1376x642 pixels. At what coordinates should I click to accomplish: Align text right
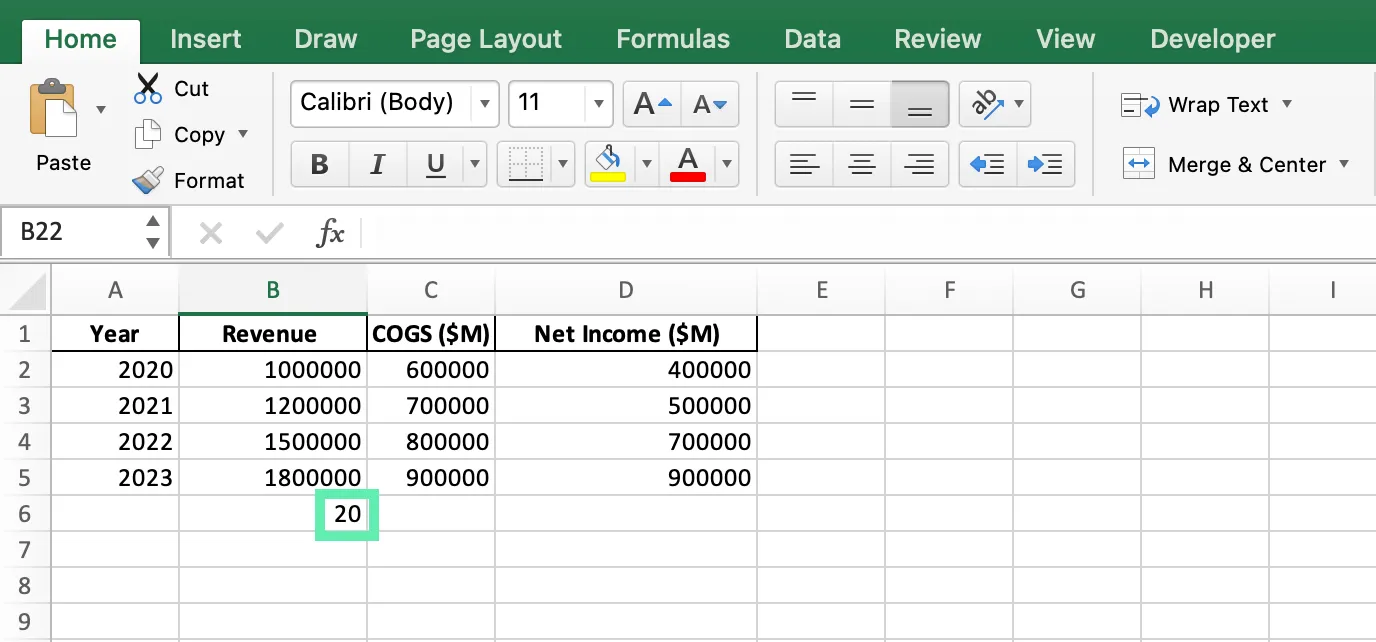click(x=919, y=164)
